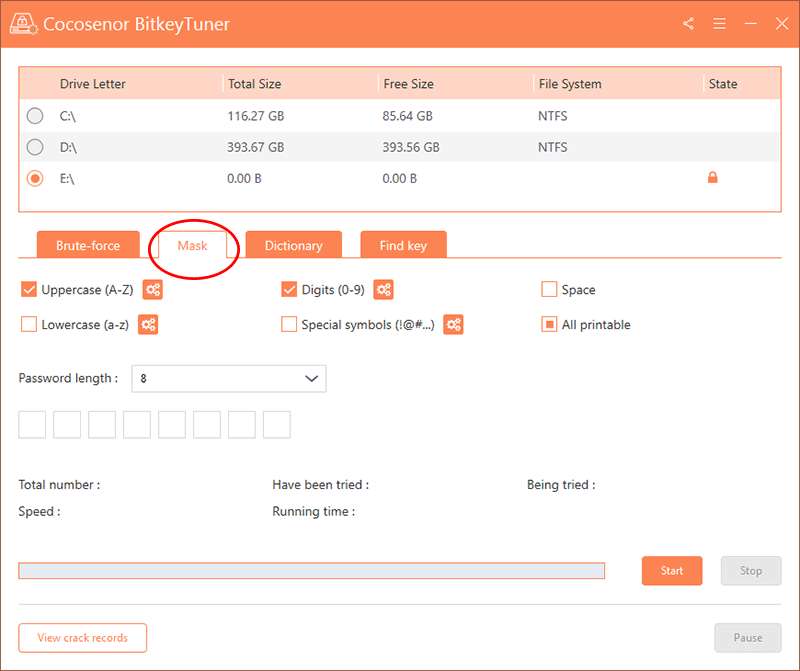Click the Speed label
The height and width of the screenshot is (671, 800).
point(39,511)
